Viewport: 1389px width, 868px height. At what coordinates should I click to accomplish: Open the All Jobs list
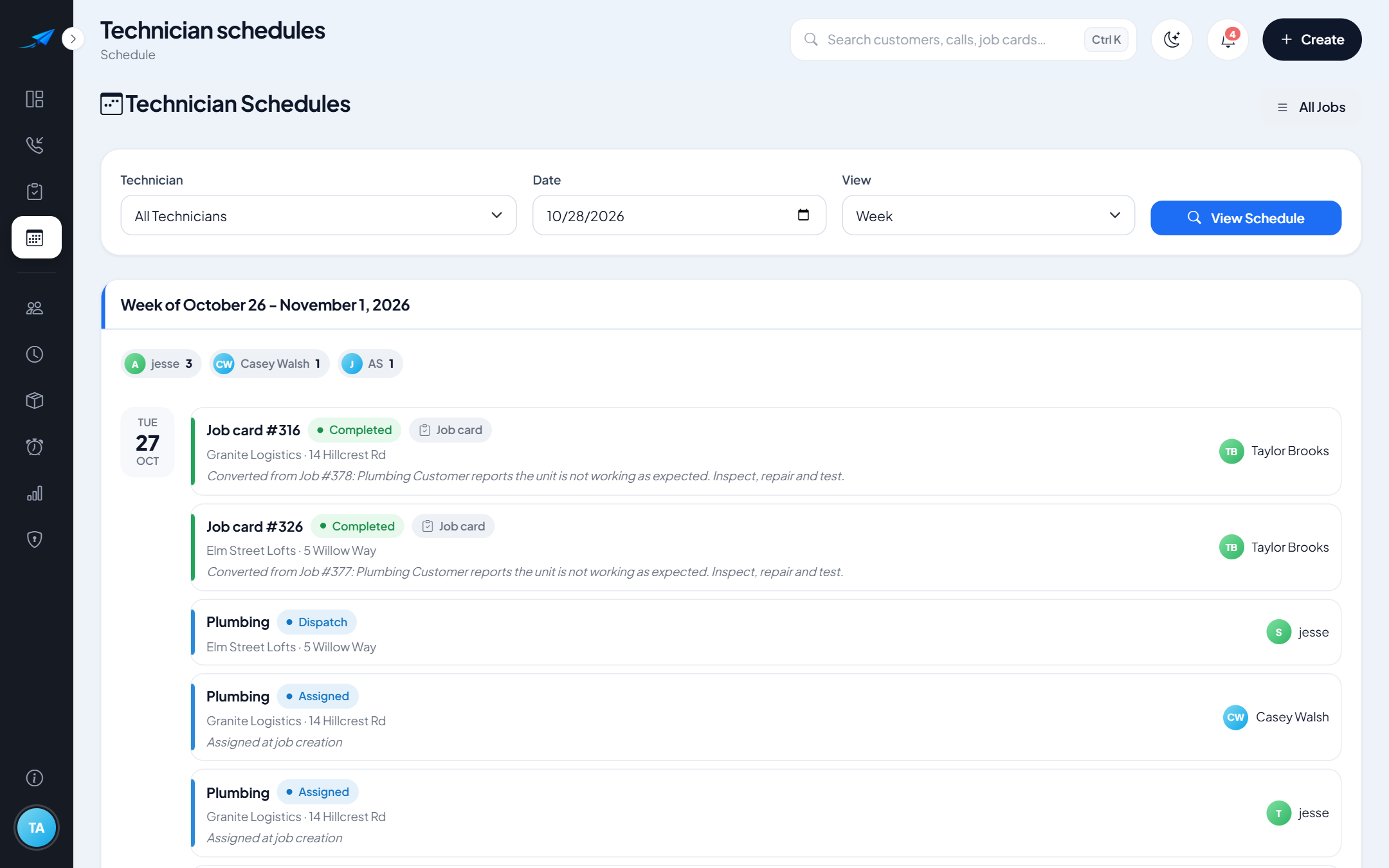(x=1311, y=107)
